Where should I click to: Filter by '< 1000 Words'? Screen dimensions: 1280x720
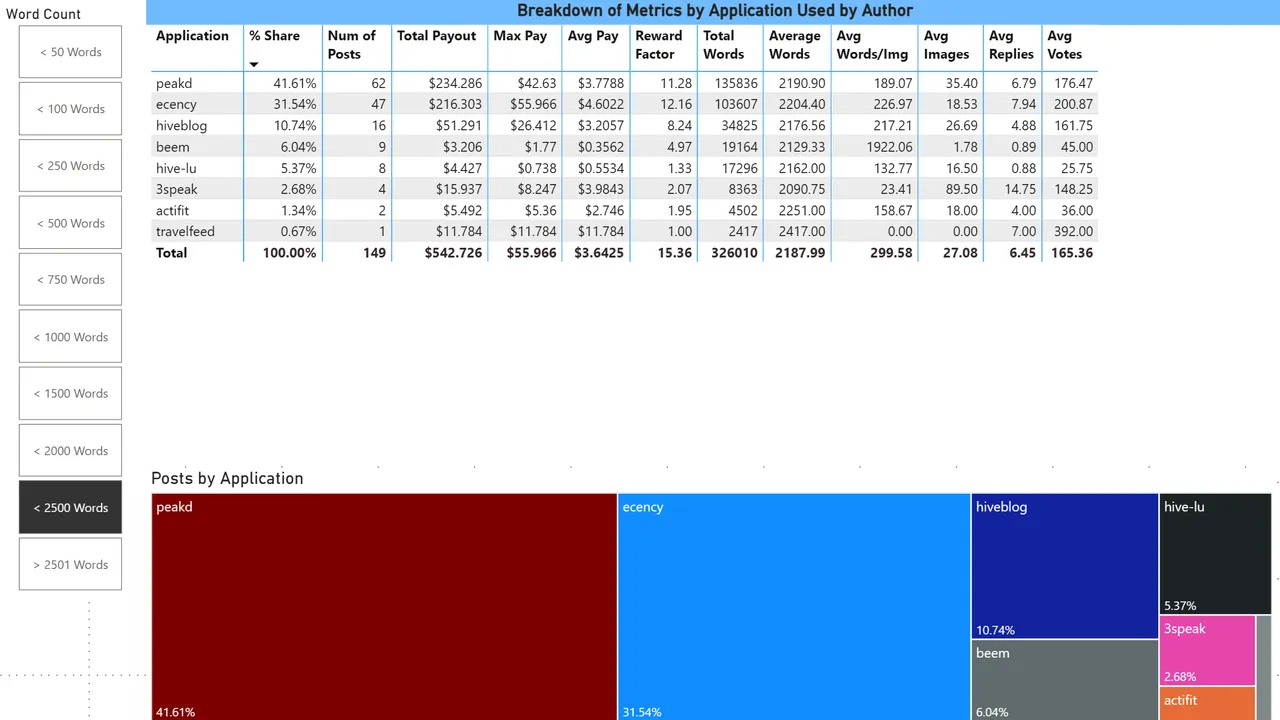click(70, 337)
